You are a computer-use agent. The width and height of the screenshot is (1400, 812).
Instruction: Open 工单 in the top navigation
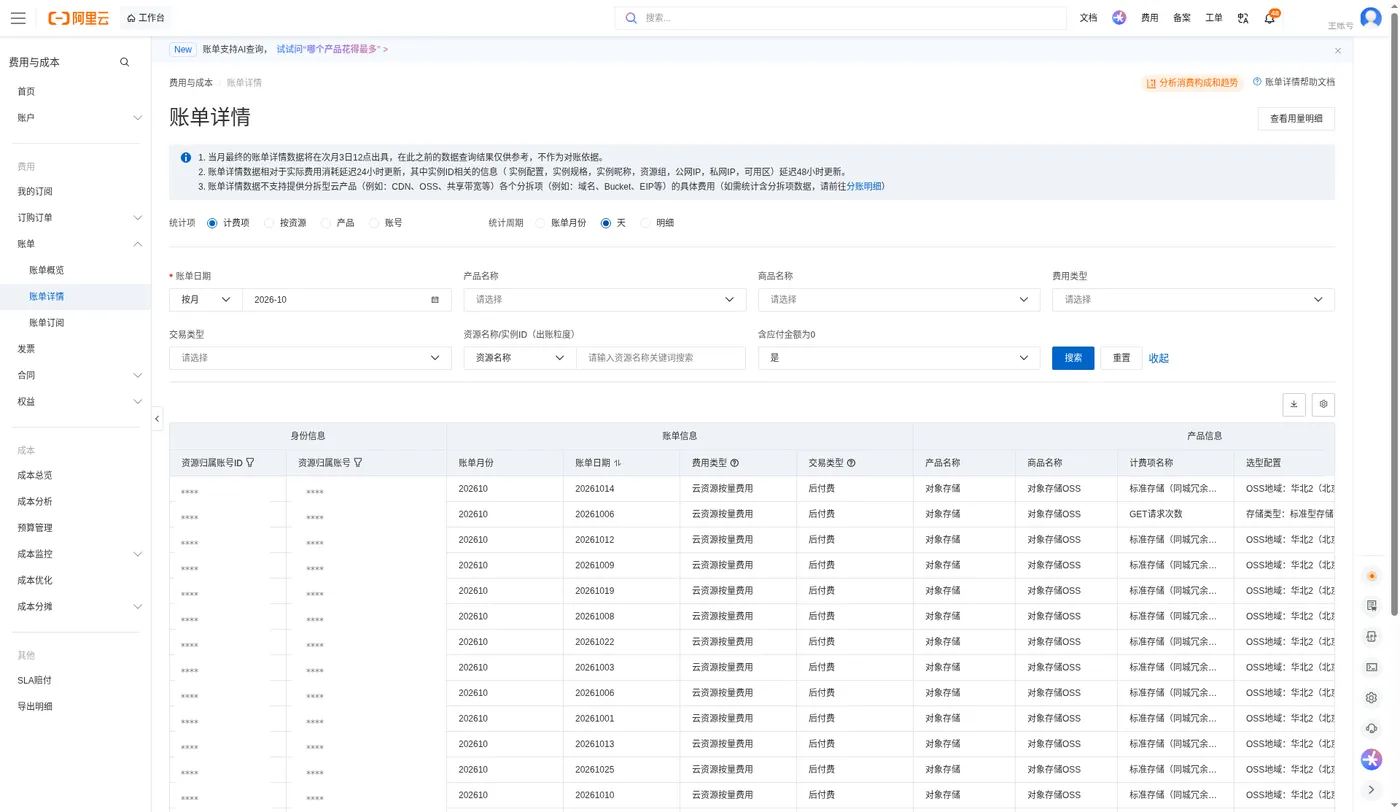pyautogui.click(x=1214, y=18)
